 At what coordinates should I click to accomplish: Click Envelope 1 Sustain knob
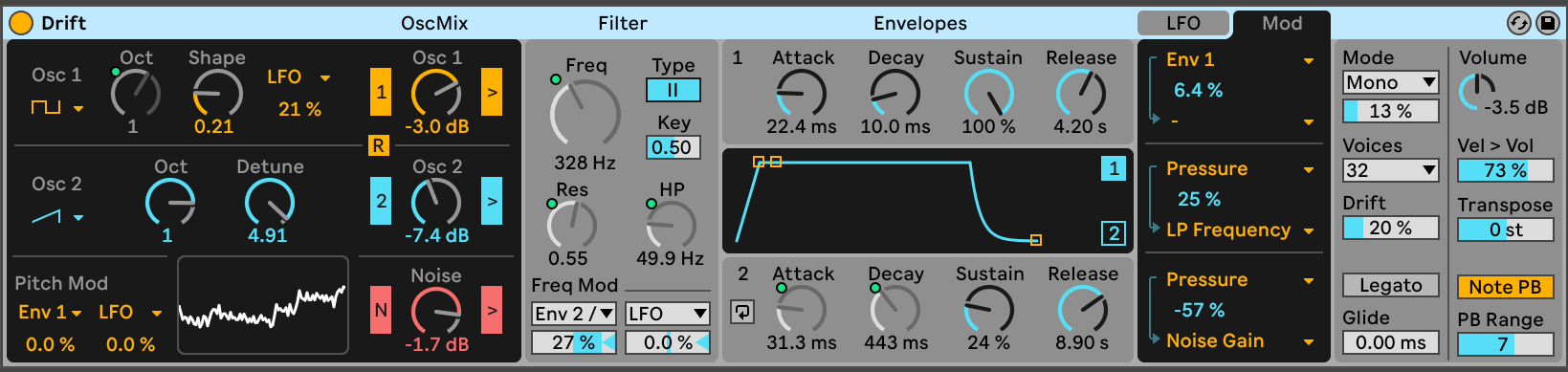pos(988,93)
